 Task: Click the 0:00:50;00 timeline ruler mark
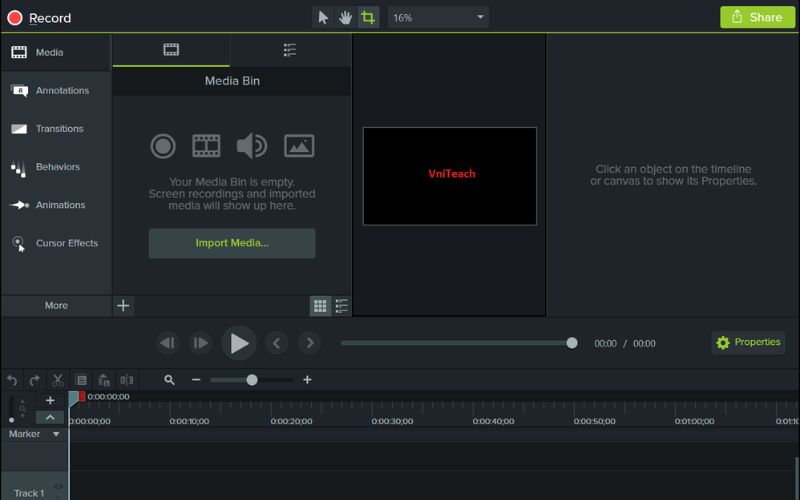[x=594, y=421]
